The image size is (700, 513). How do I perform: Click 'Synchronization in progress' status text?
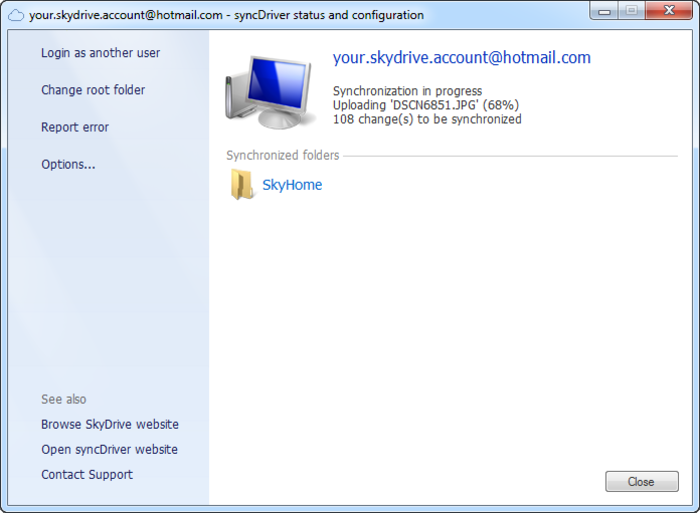coord(407,91)
